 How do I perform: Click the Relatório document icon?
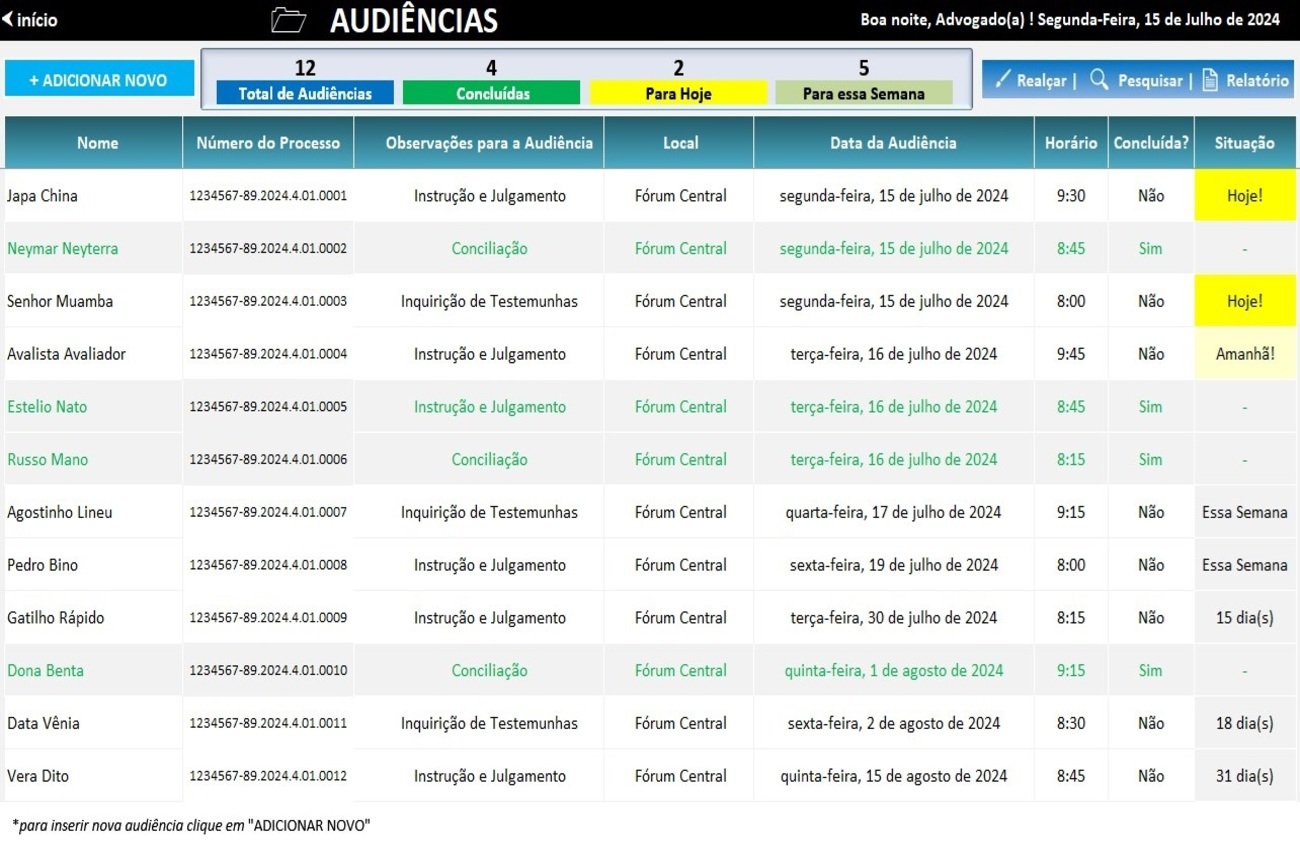click(x=1210, y=80)
